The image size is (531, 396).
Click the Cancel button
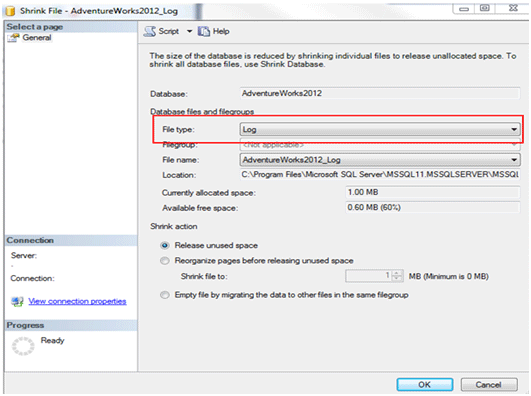[489, 384]
